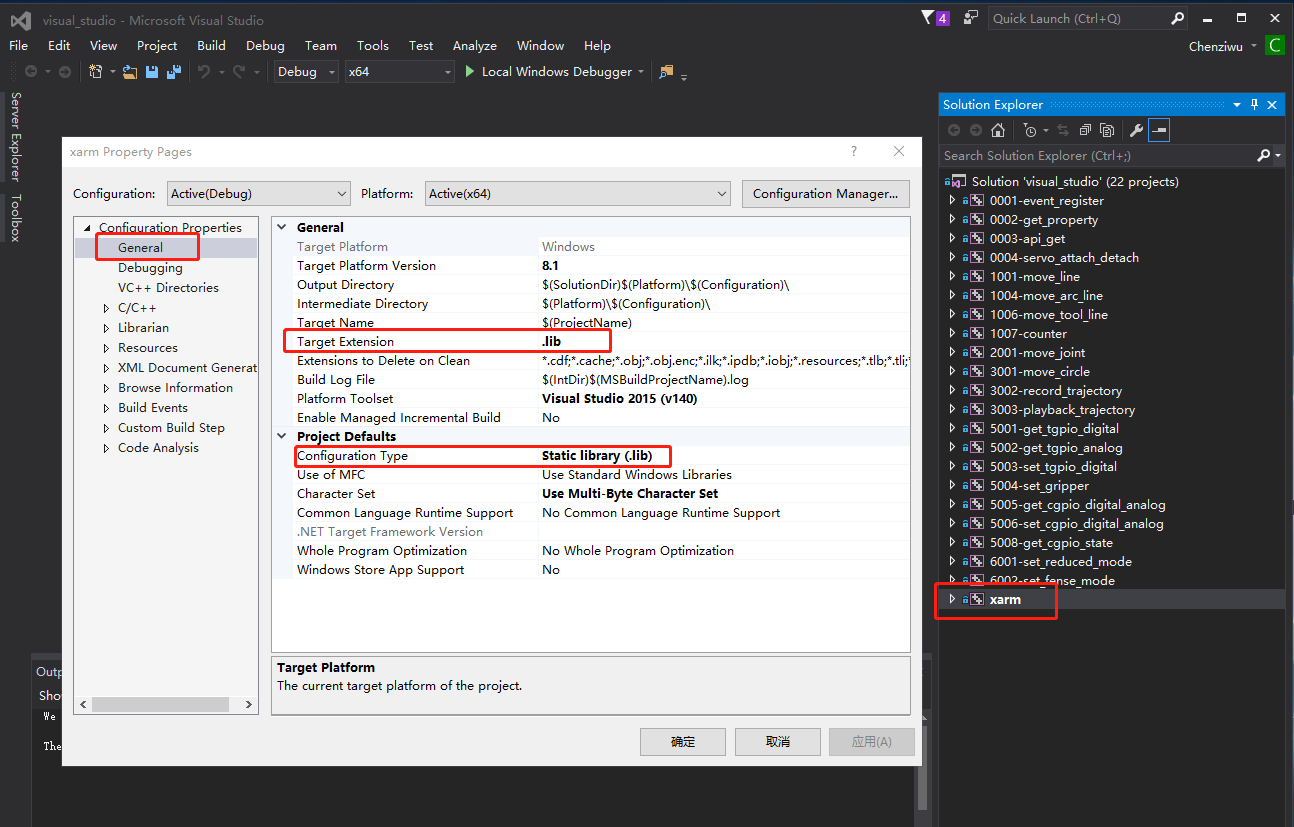Open the Help menu
Screen dimensions: 1294x827
[597, 45]
